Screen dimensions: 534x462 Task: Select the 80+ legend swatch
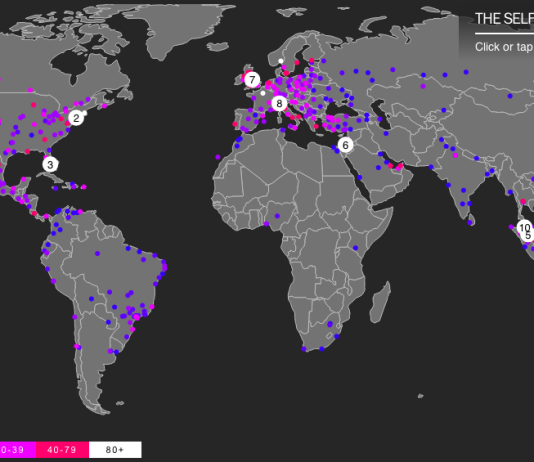115,450
